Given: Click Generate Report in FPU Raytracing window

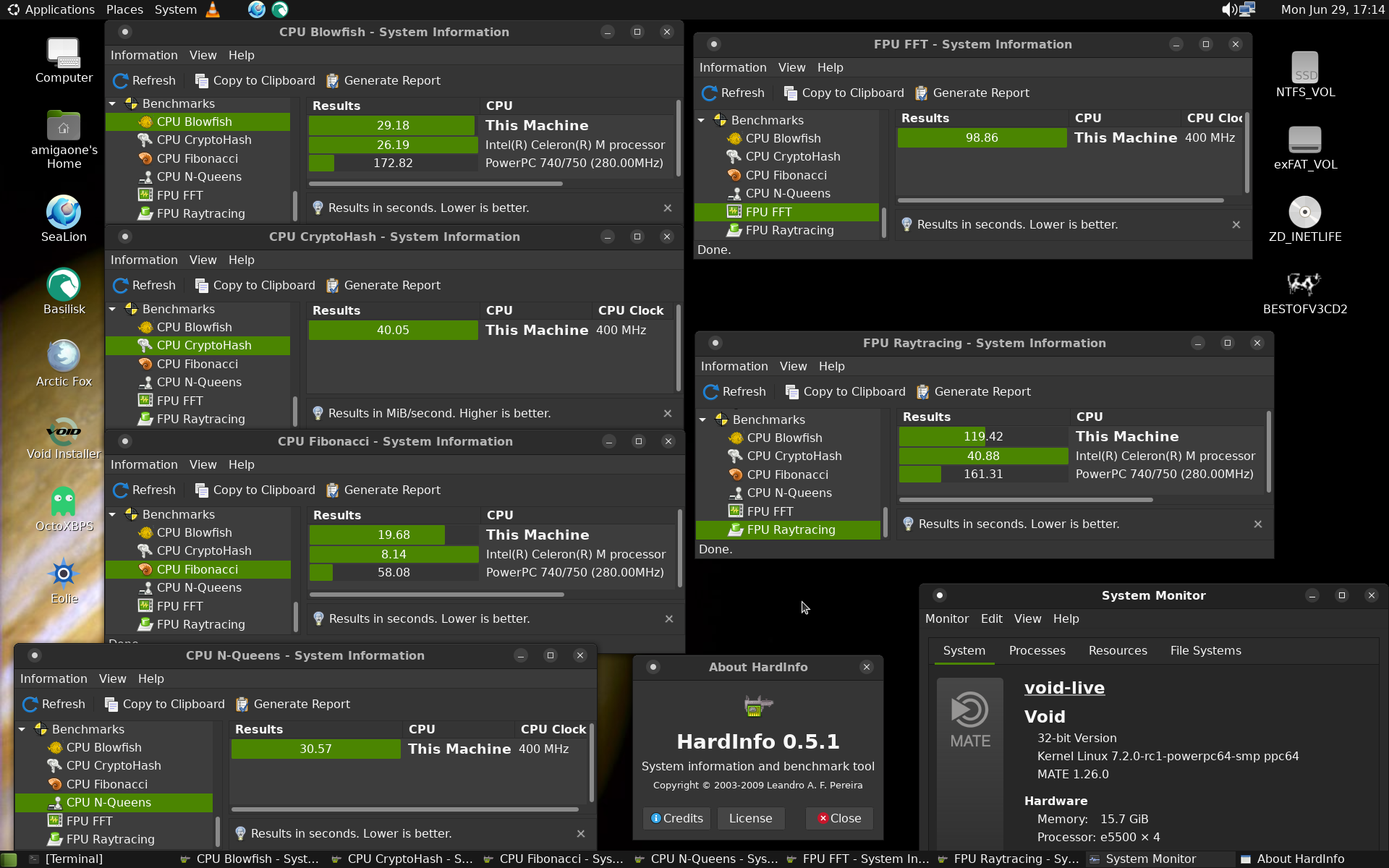Looking at the screenshot, I should pos(973,392).
